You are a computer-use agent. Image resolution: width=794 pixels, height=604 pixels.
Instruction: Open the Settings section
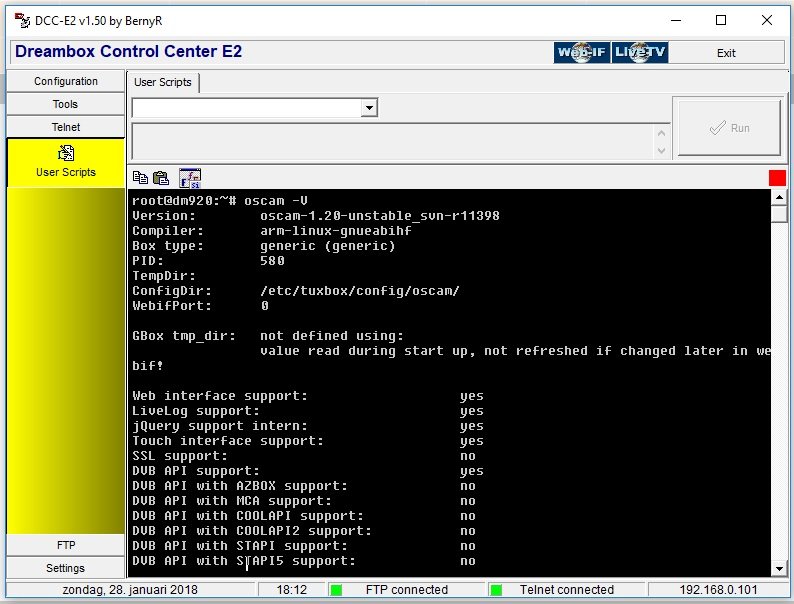(x=65, y=568)
